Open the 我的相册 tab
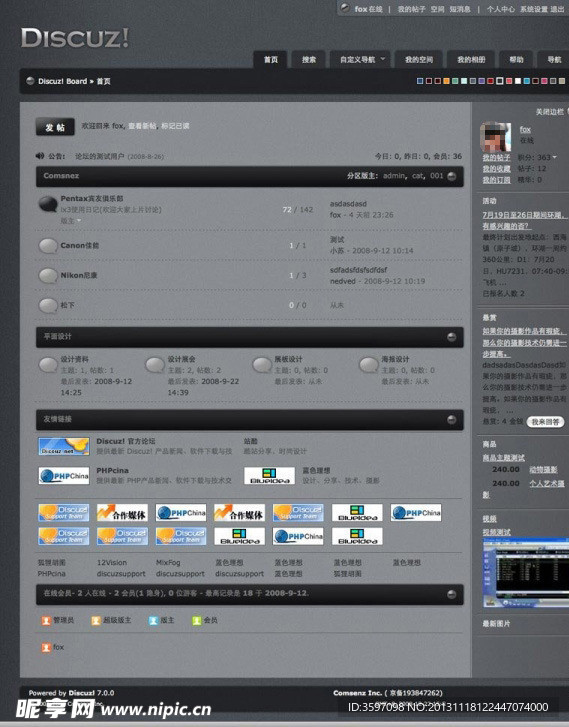This screenshot has width=569, height=727. click(471, 59)
